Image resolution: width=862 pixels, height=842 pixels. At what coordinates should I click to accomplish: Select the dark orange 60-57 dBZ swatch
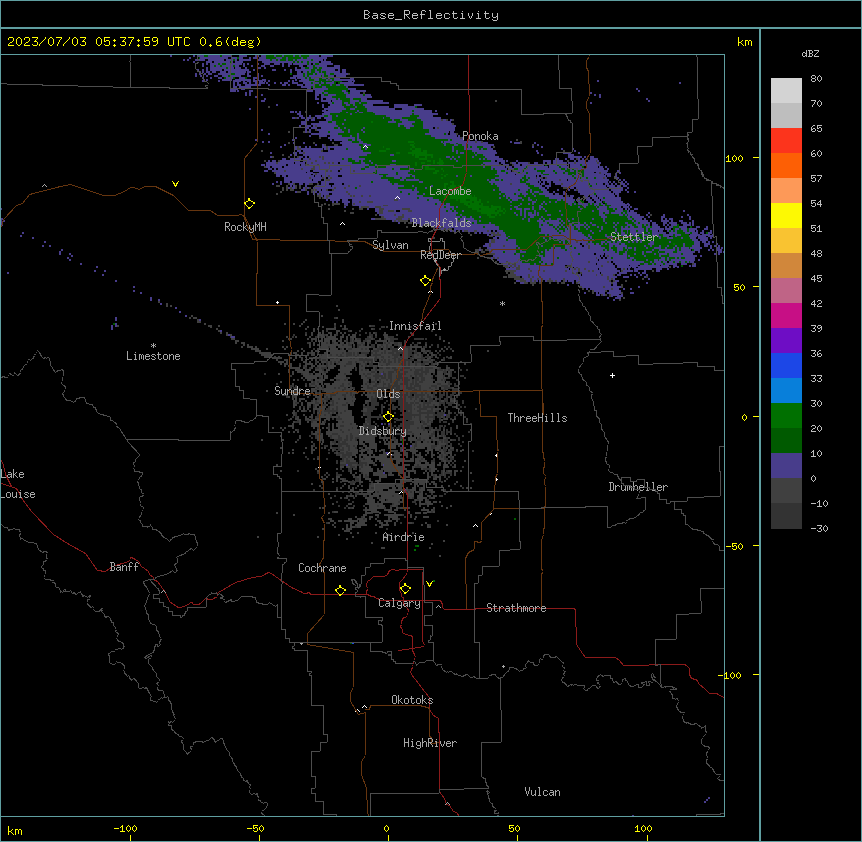click(x=786, y=165)
